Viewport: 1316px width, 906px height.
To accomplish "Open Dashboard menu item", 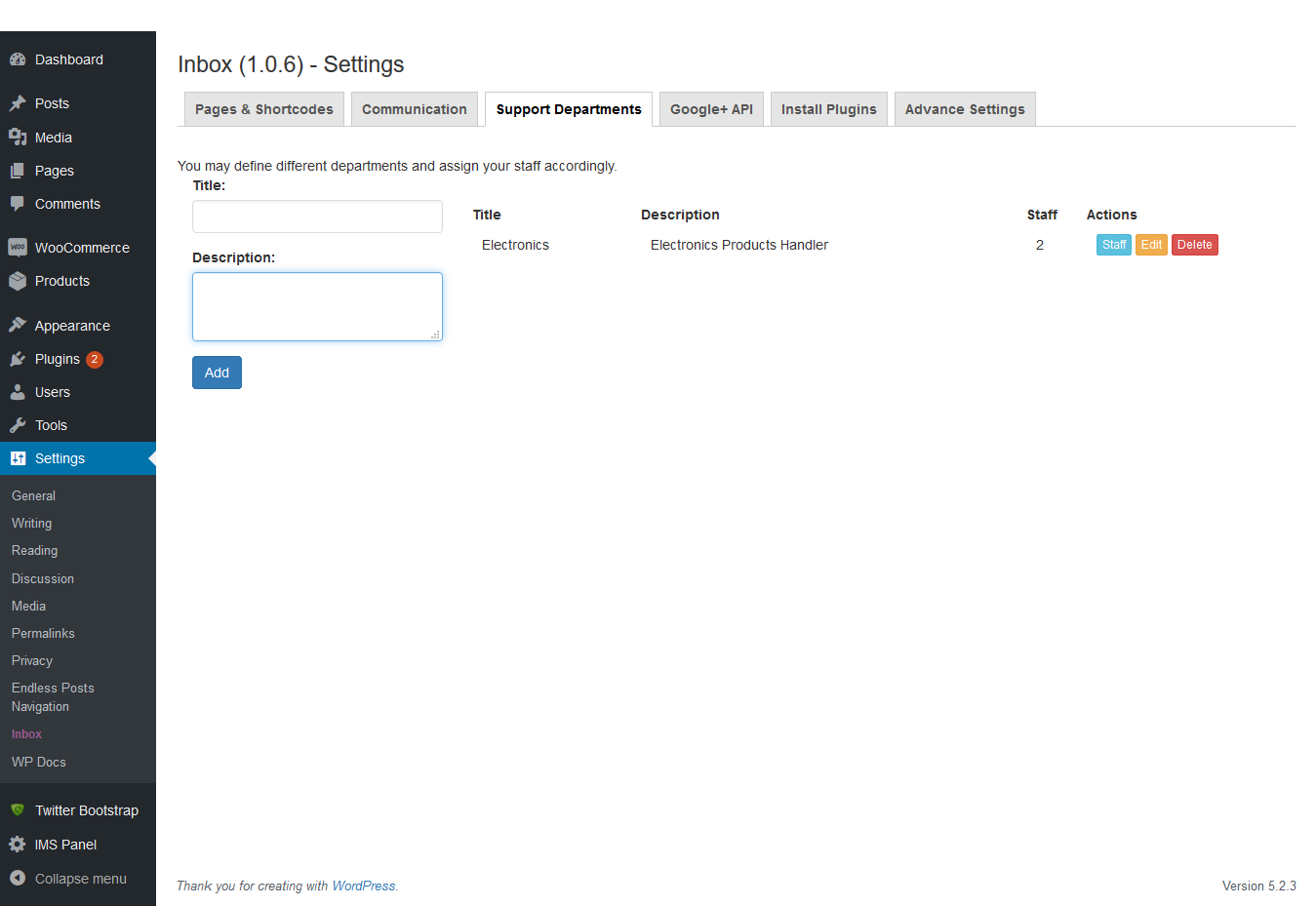I will (x=78, y=59).
